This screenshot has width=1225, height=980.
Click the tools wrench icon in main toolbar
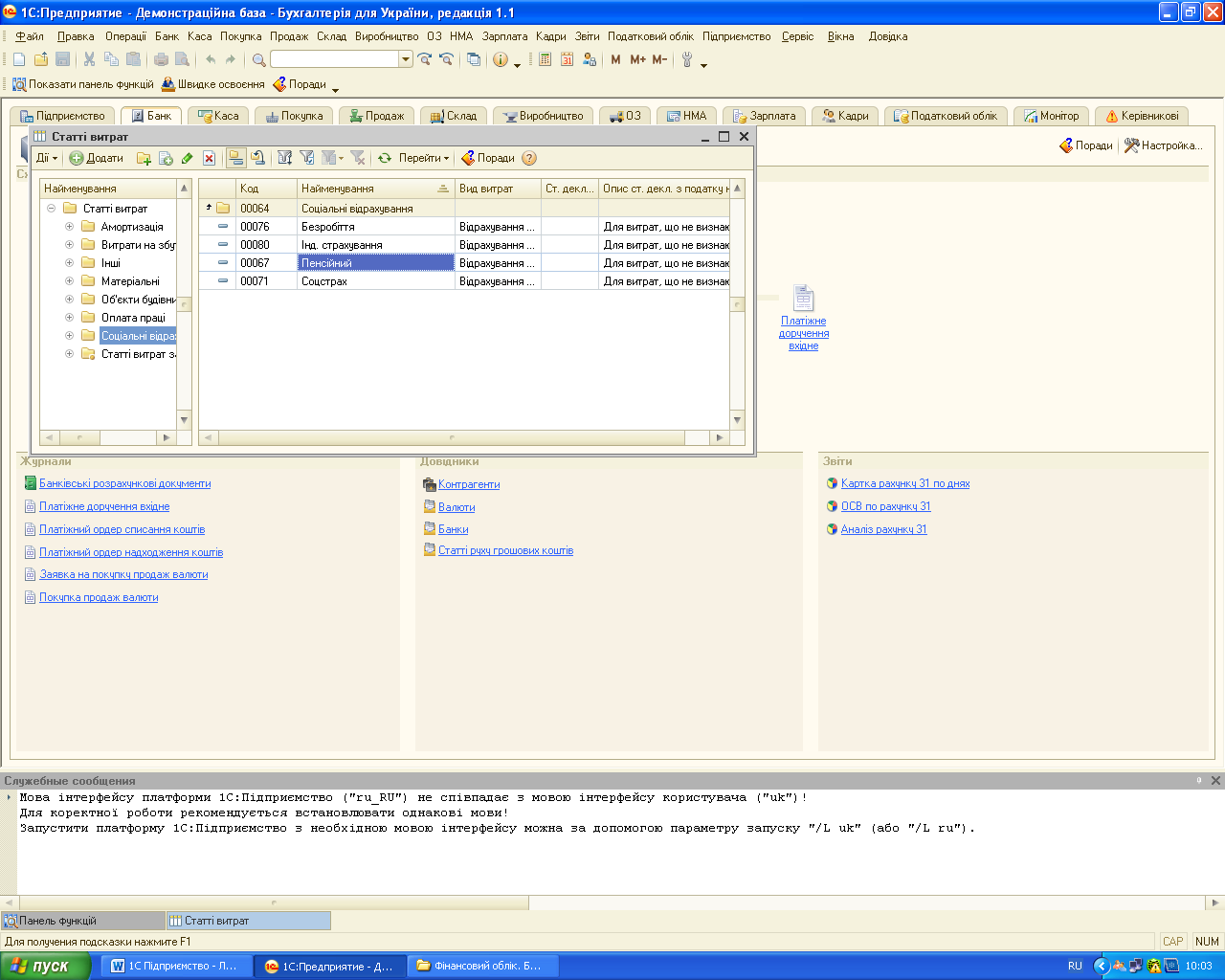pyautogui.click(x=687, y=59)
